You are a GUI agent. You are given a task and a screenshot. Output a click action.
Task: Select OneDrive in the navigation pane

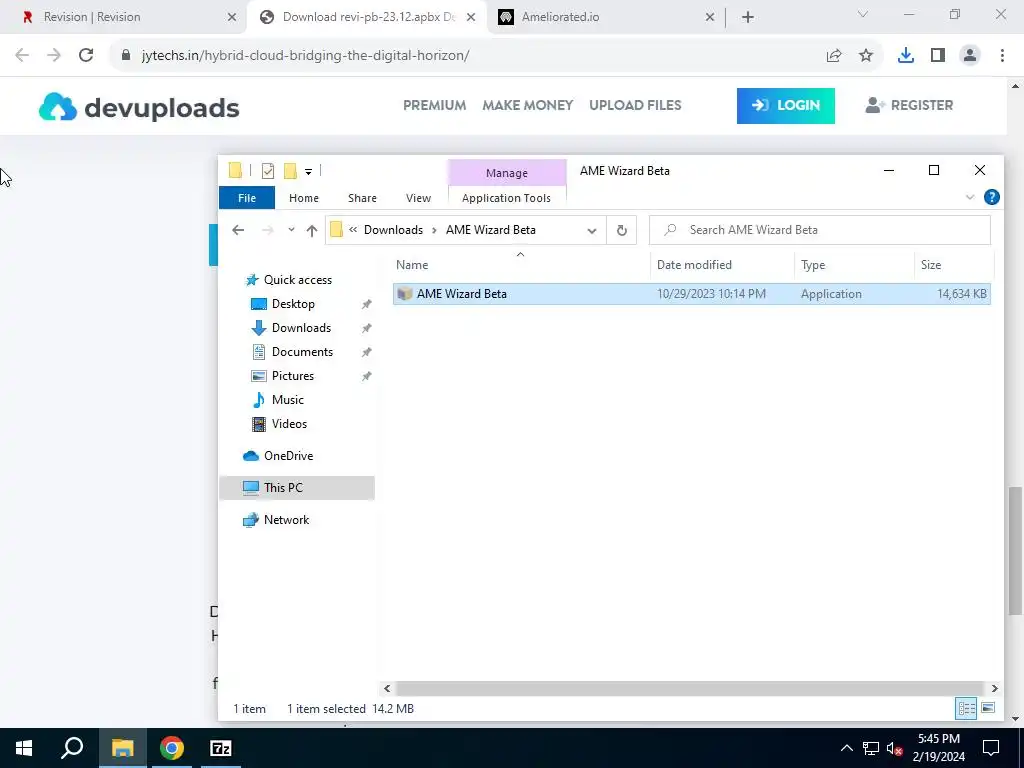tap(288, 456)
